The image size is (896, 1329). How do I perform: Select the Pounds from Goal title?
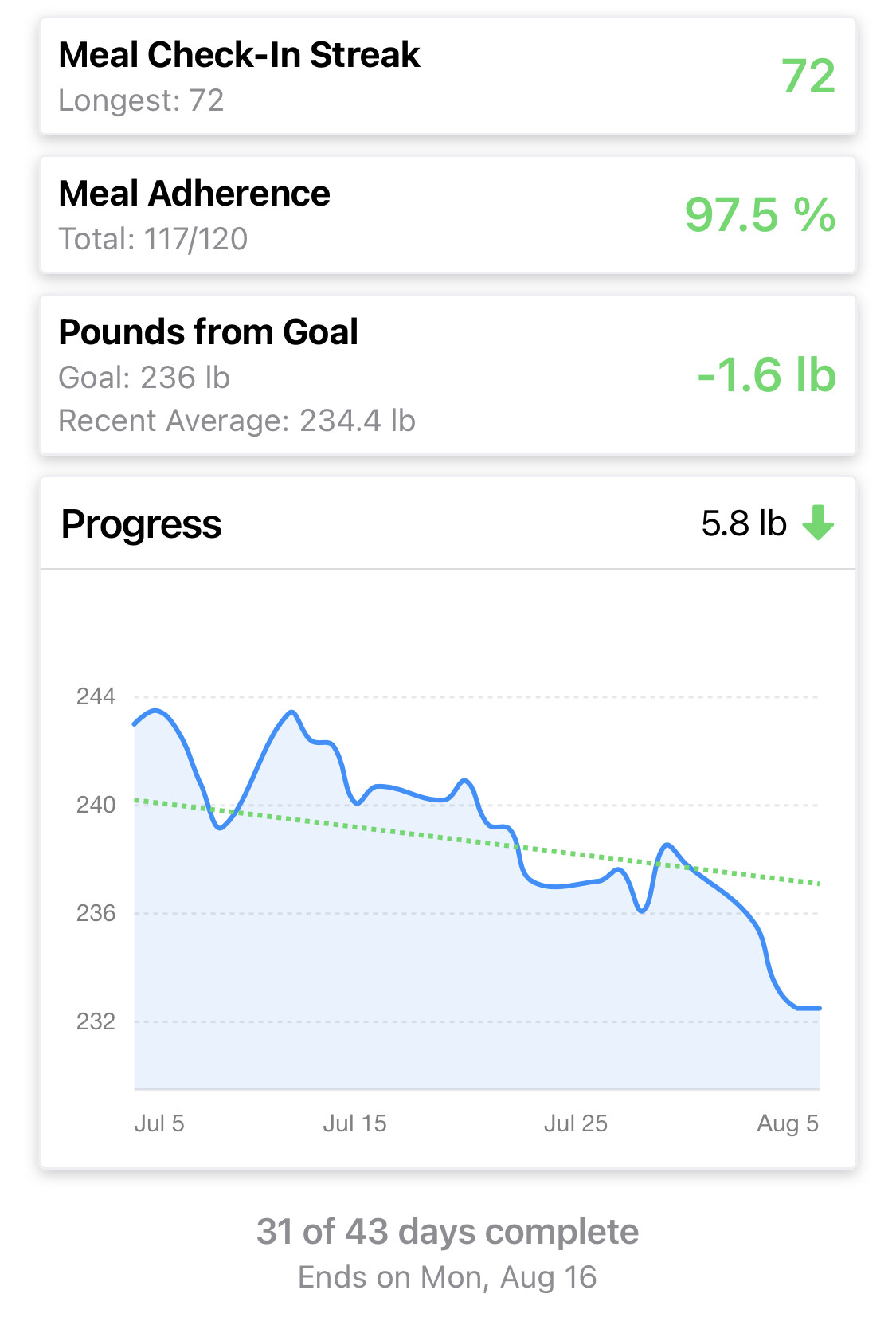tap(209, 332)
